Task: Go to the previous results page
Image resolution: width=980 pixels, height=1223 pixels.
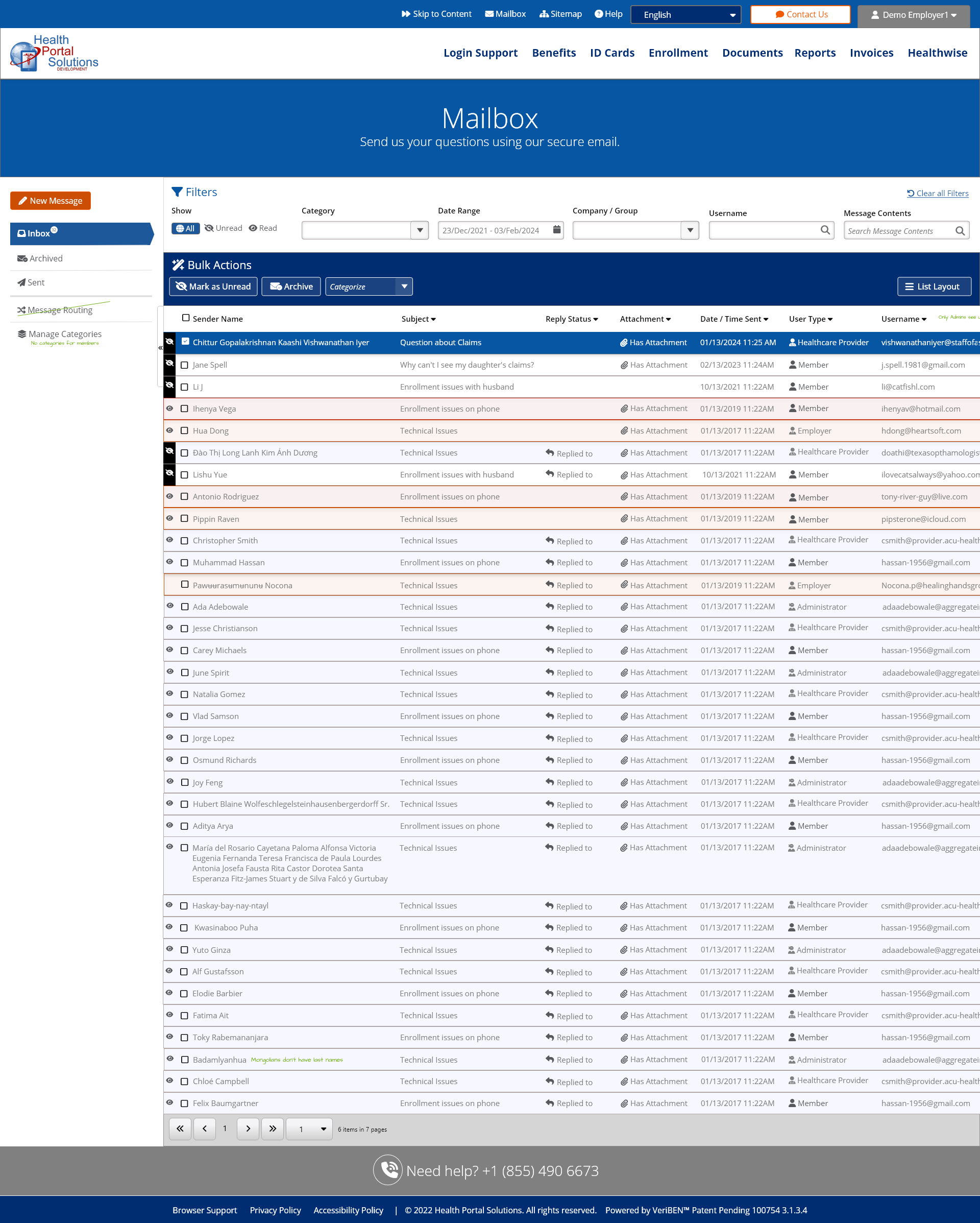Action: coord(205,1129)
